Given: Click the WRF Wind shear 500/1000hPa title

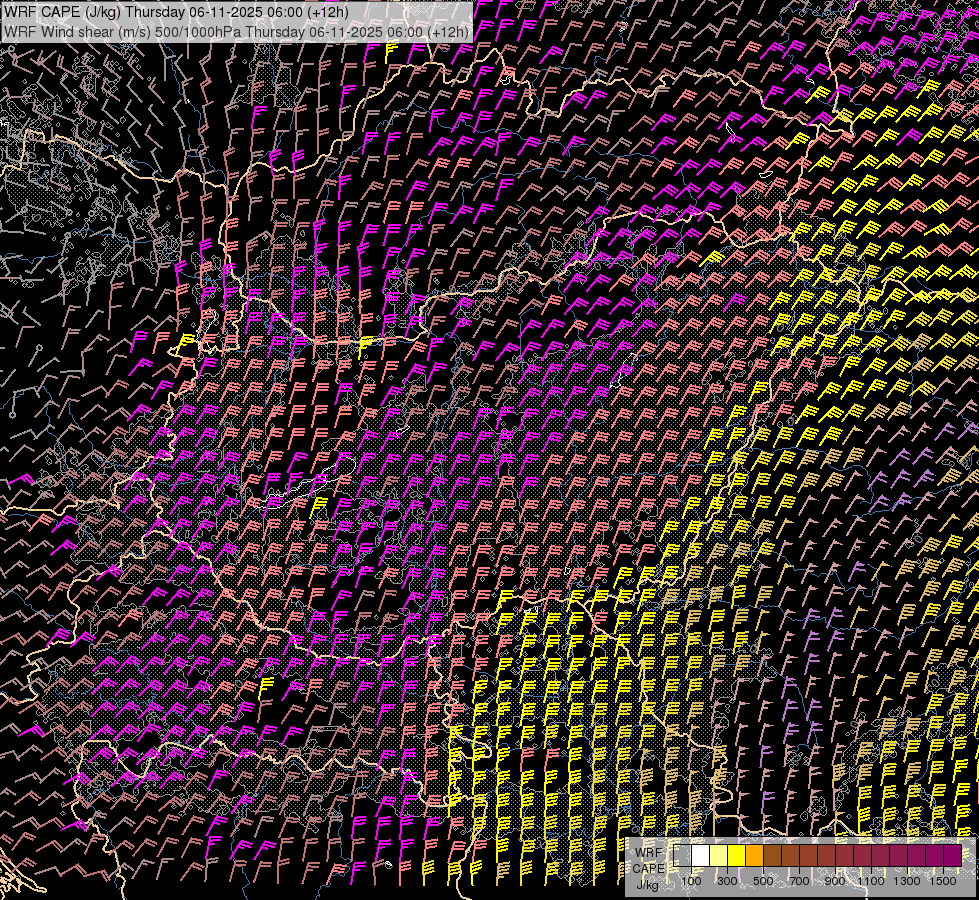Looking at the screenshot, I should pyautogui.click(x=236, y=31).
